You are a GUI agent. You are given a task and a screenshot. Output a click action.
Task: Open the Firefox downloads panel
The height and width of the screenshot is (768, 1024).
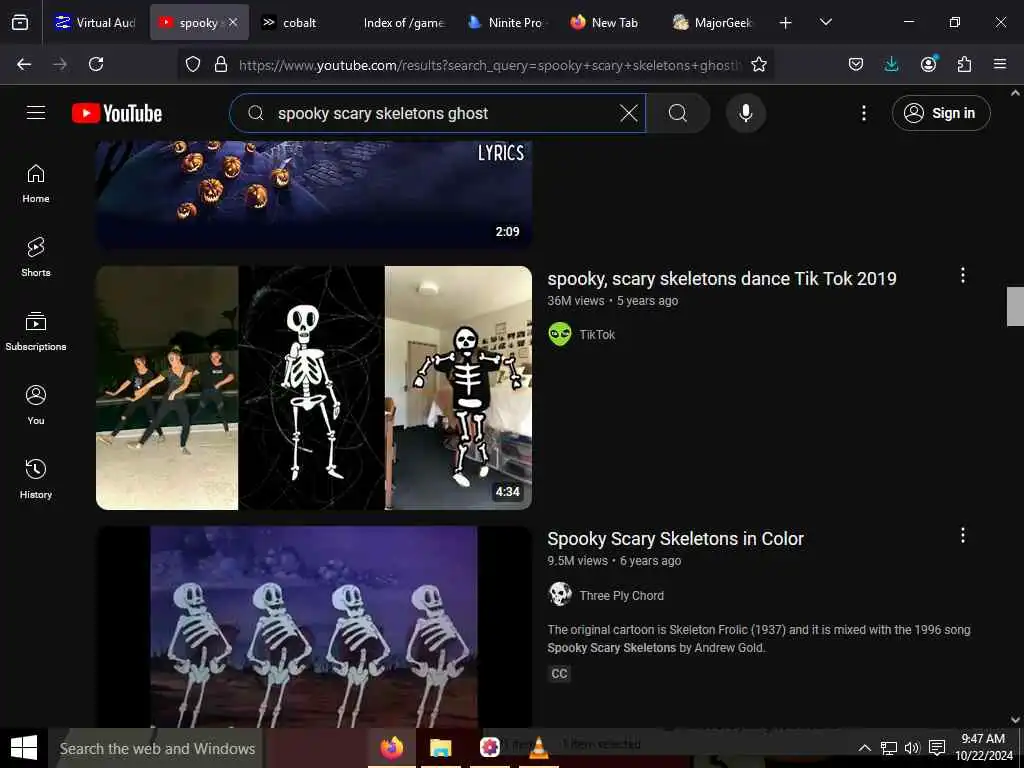(x=891, y=64)
